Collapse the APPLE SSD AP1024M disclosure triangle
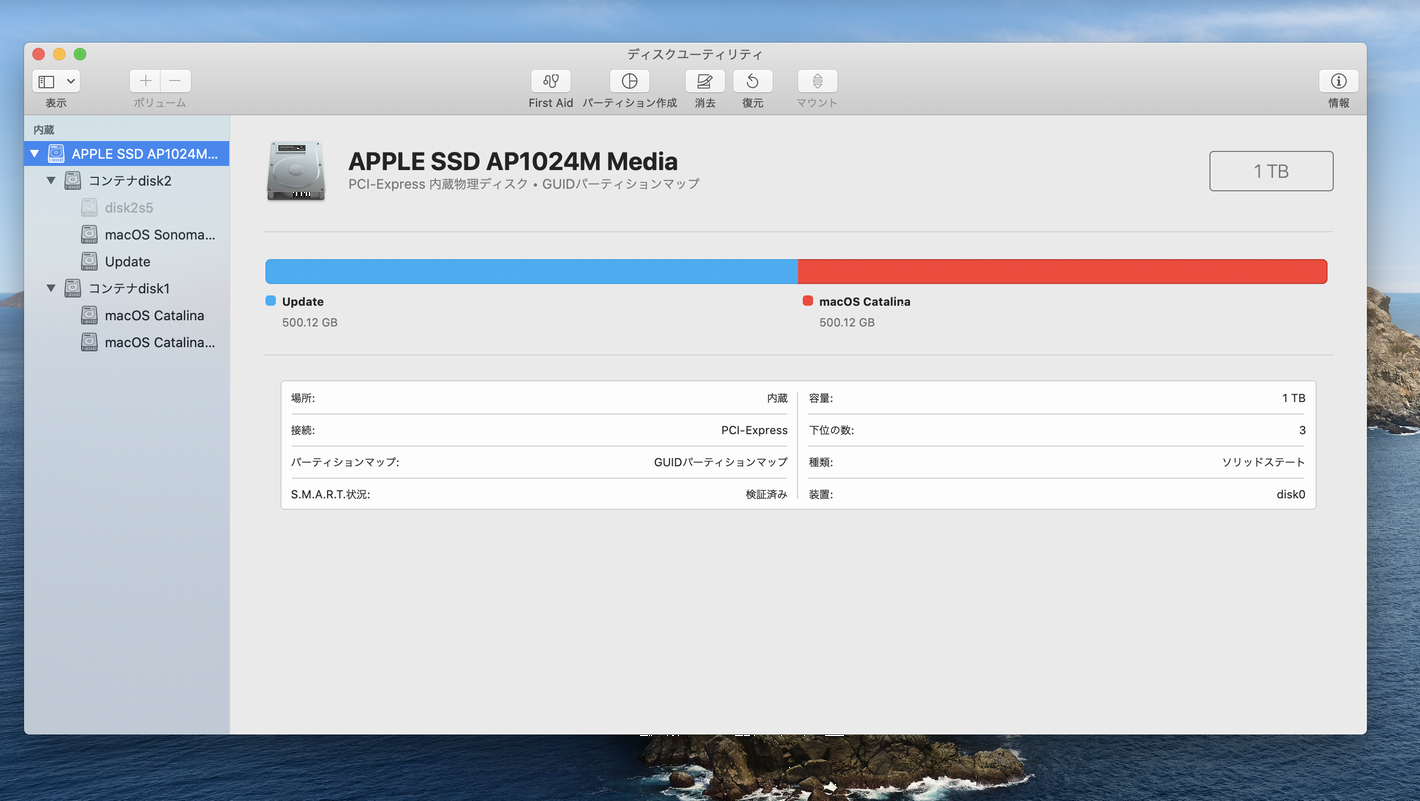 click(x=35, y=154)
